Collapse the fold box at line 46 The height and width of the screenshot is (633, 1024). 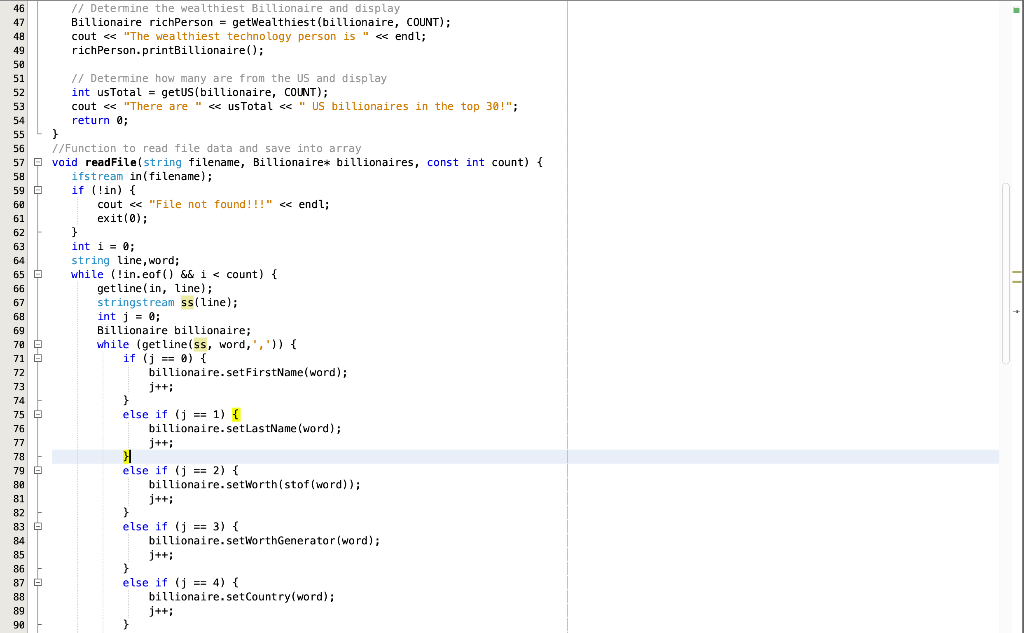pos(37,8)
